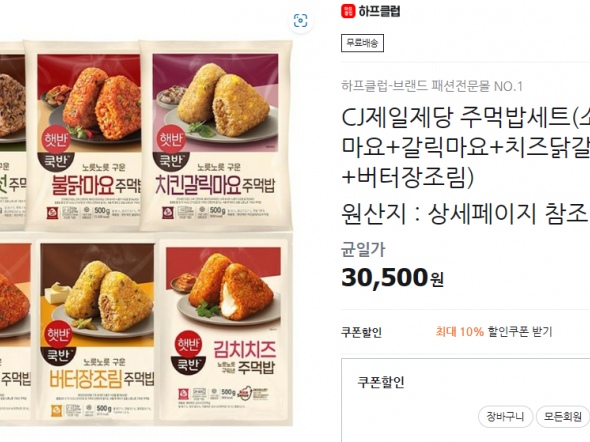Click the 햇반 logo on 불닭마요 package

[56, 139]
